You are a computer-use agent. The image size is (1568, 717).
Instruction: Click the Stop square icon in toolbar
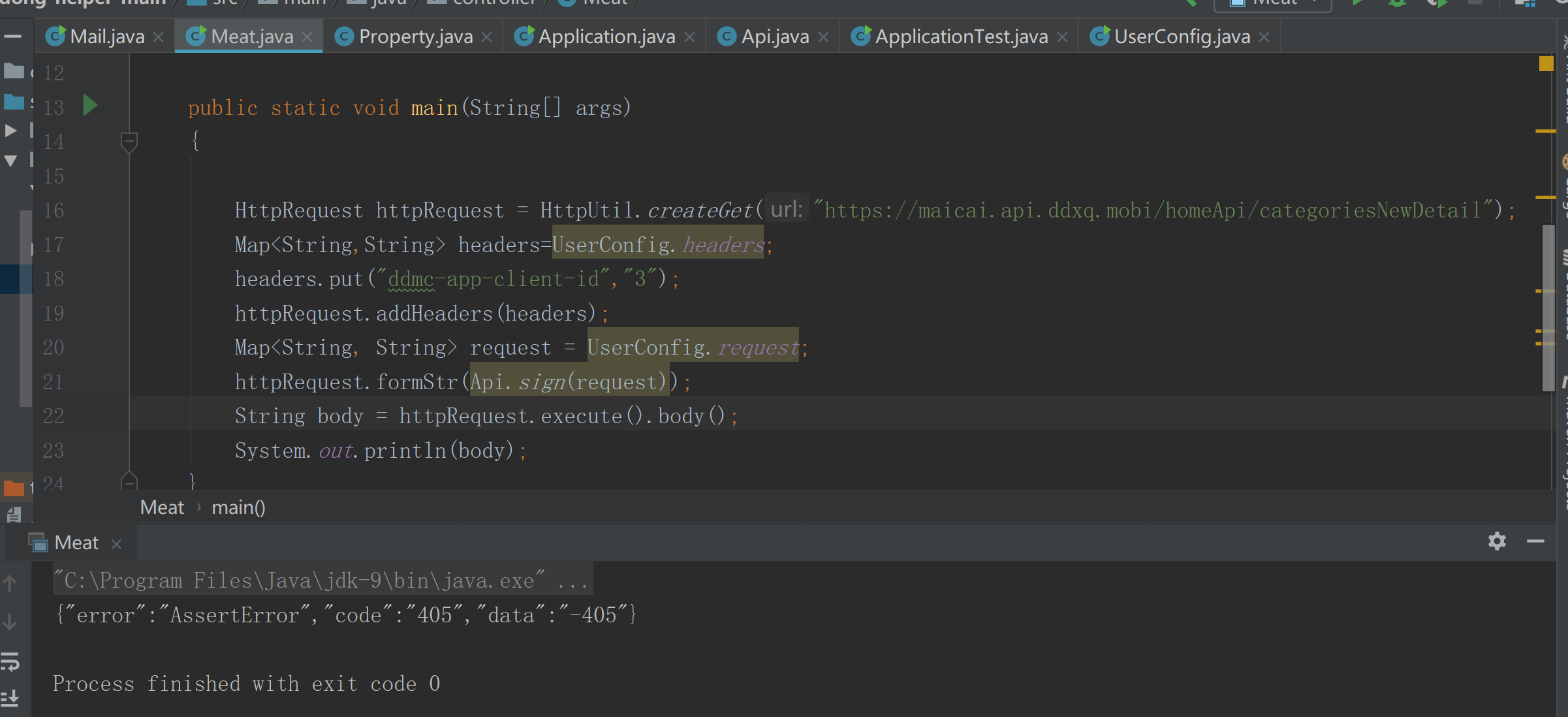[x=1474, y=4]
